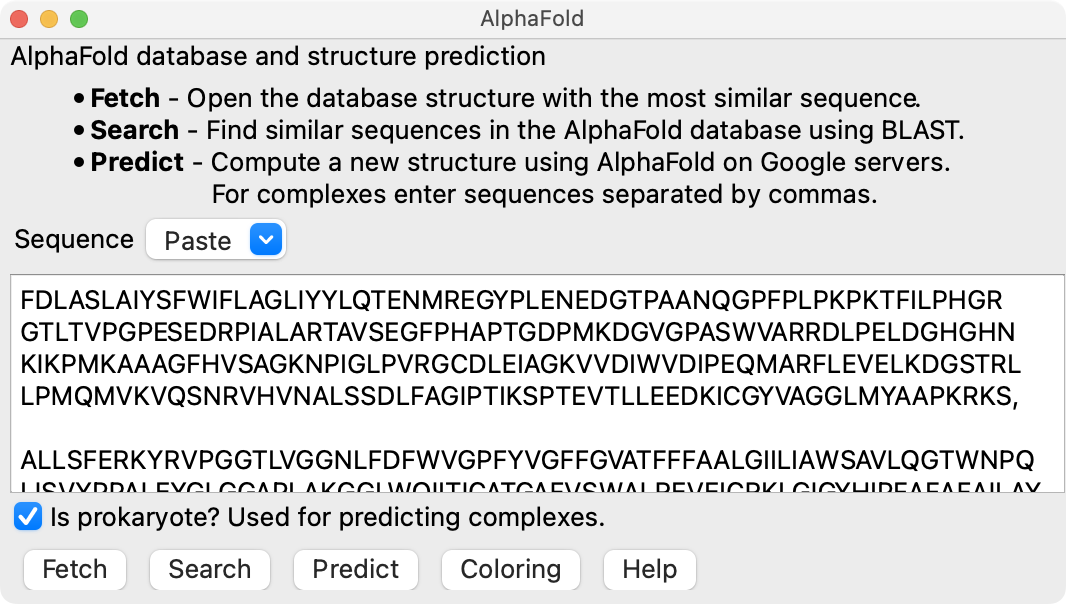The image size is (1066, 604).
Task: Open the Coloring options
Action: (510, 569)
